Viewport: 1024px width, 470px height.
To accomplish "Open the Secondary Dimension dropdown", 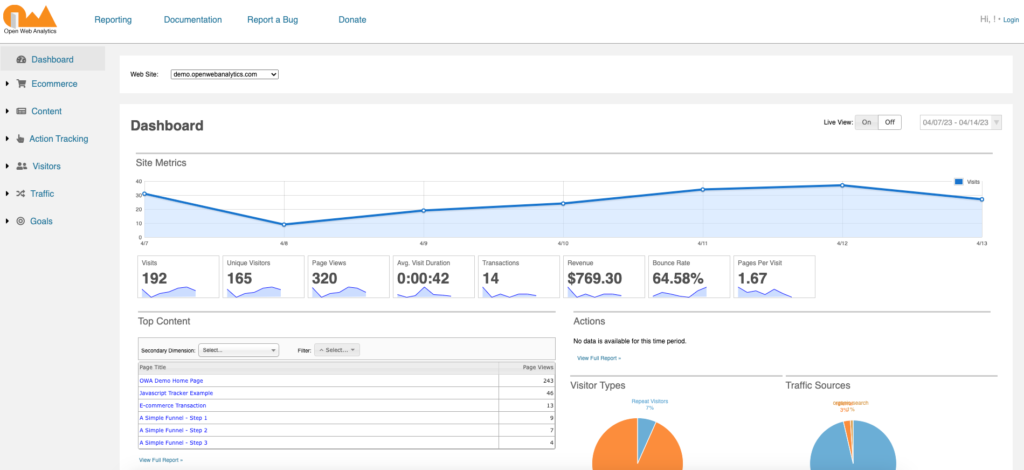I will pyautogui.click(x=238, y=350).
